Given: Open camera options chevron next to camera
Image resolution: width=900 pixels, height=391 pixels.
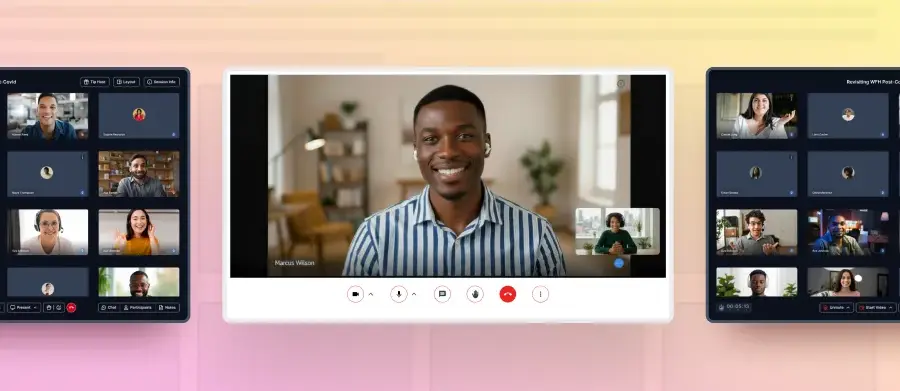Looking at the screenshot, I should click(371, 294).
